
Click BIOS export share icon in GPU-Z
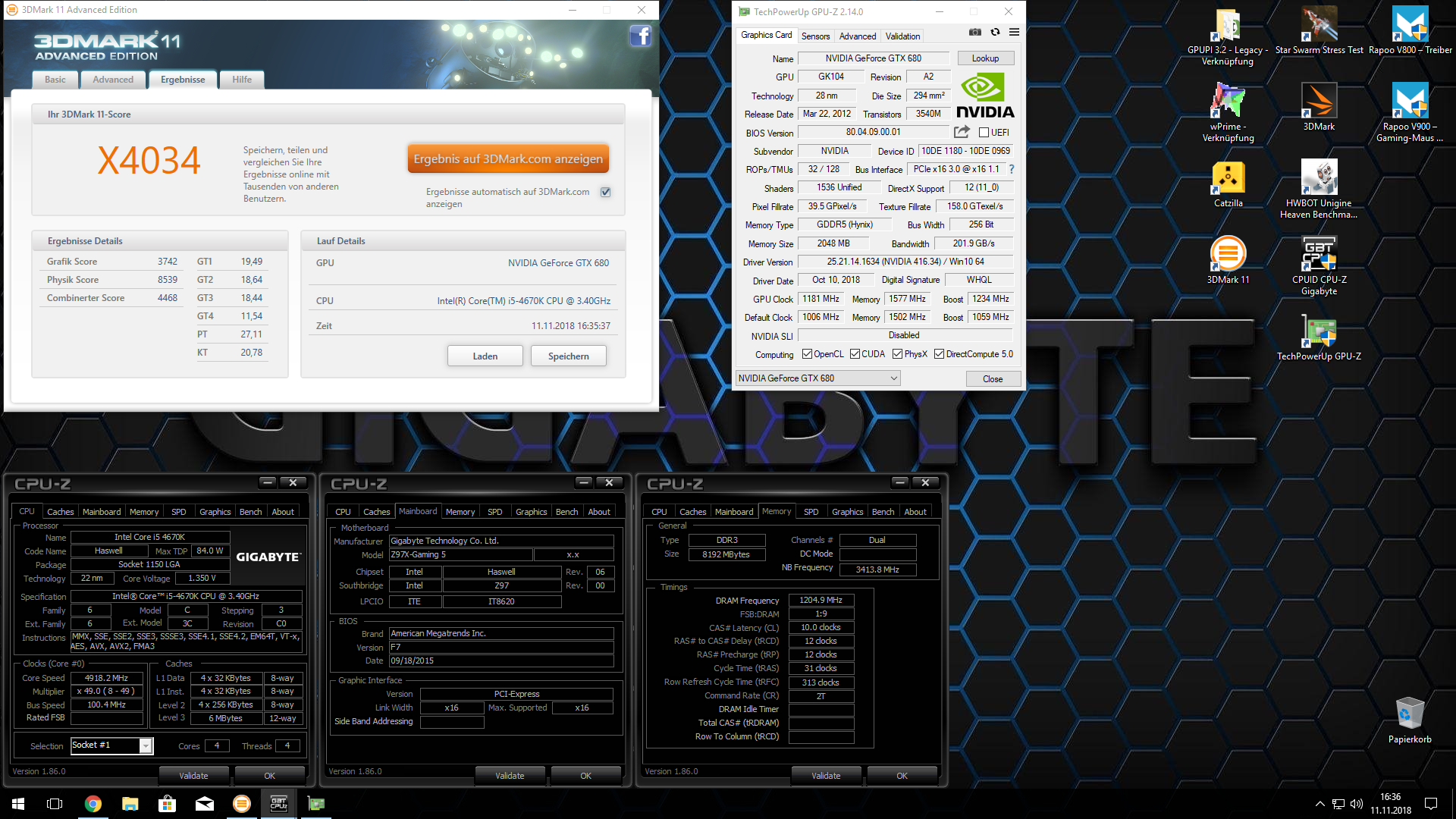click(962, 132)
